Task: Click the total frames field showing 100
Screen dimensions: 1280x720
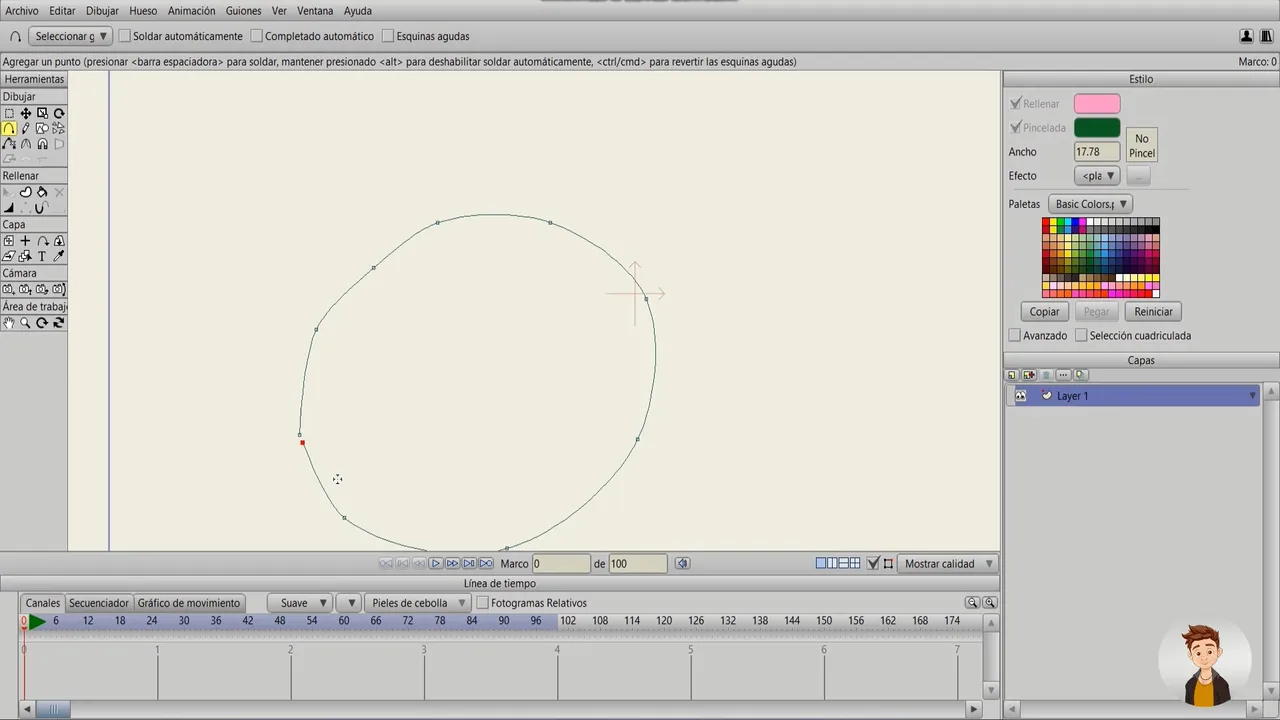Action: tap(638, 564)
